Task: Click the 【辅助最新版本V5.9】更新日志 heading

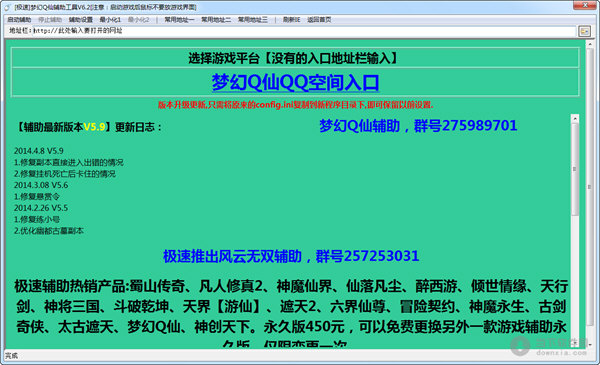Action: (88, 127)
